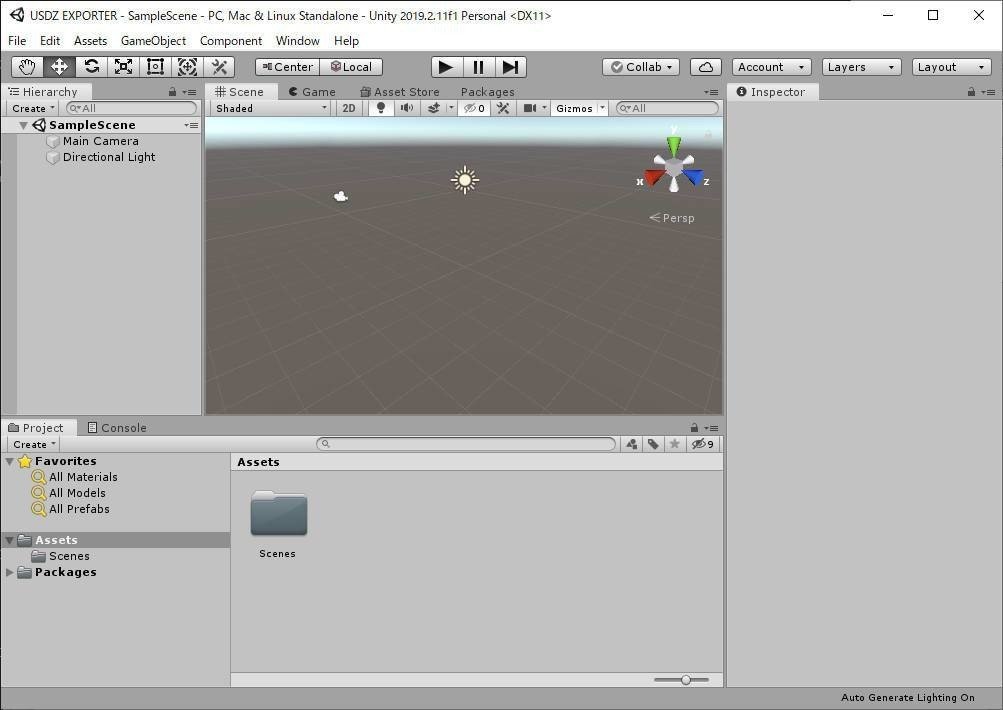Open Account dropdown
This screenshot has height=710, width=1003.
771,67
